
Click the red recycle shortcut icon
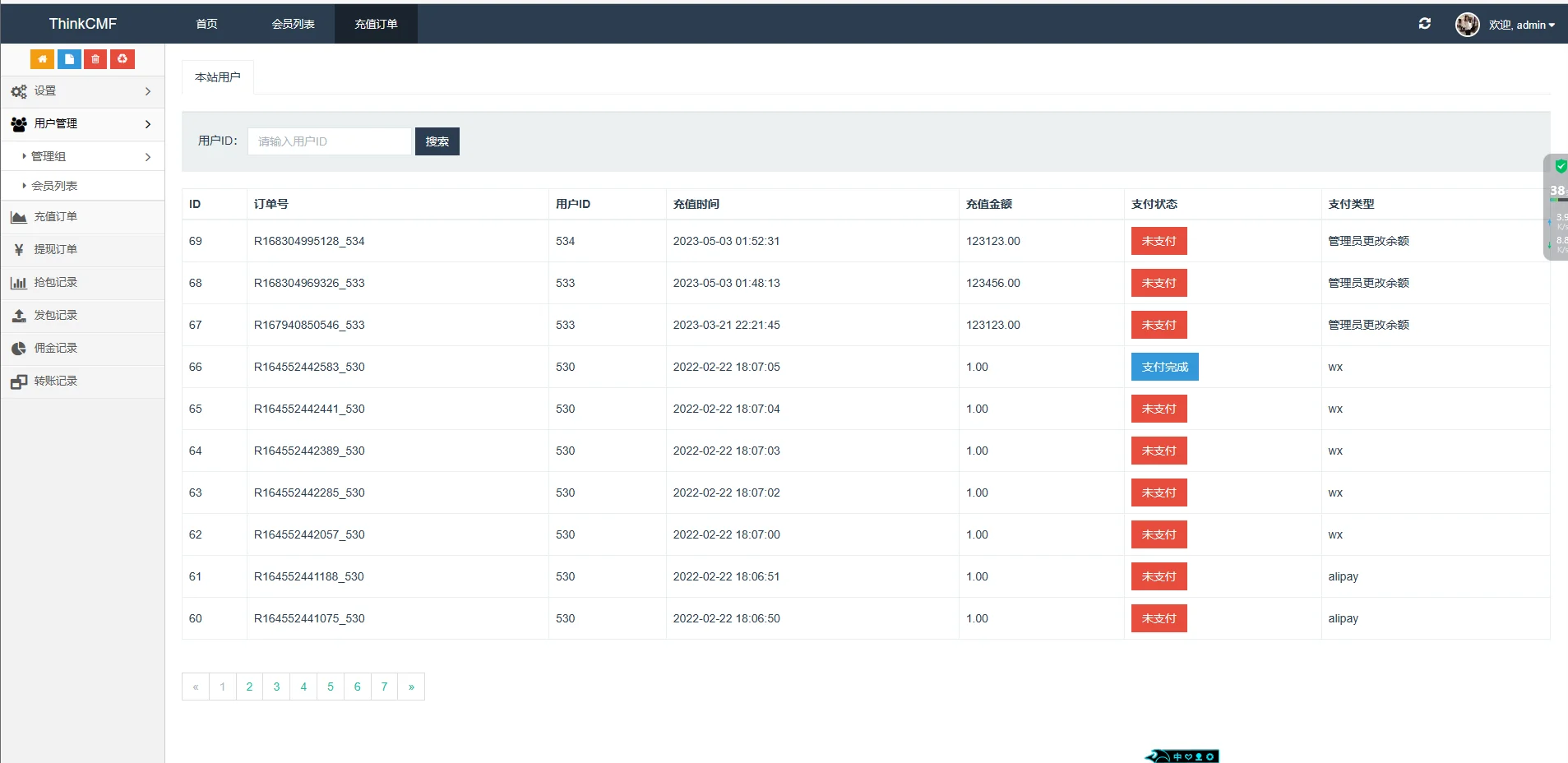[x=123, y=59]
